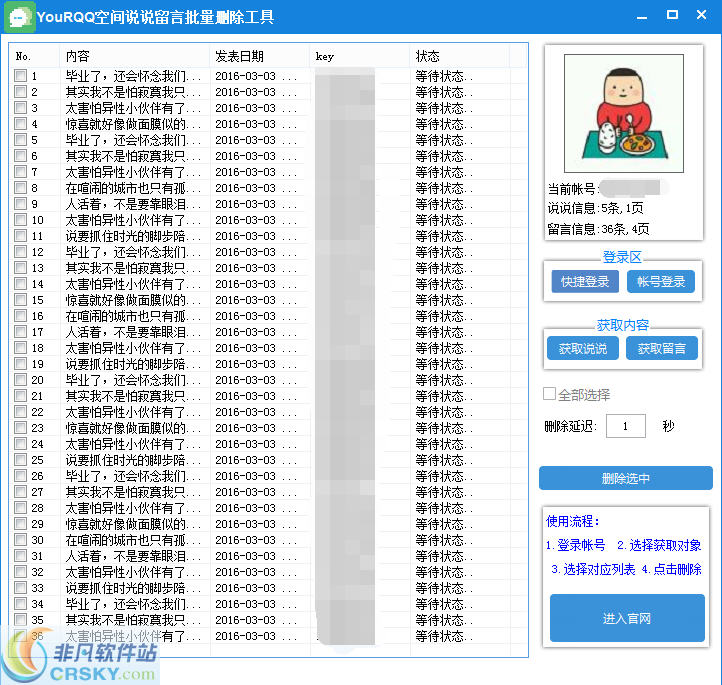The image size is (722, 685).
Task: Click the 获取说说 button
Action: pos(582,348)
